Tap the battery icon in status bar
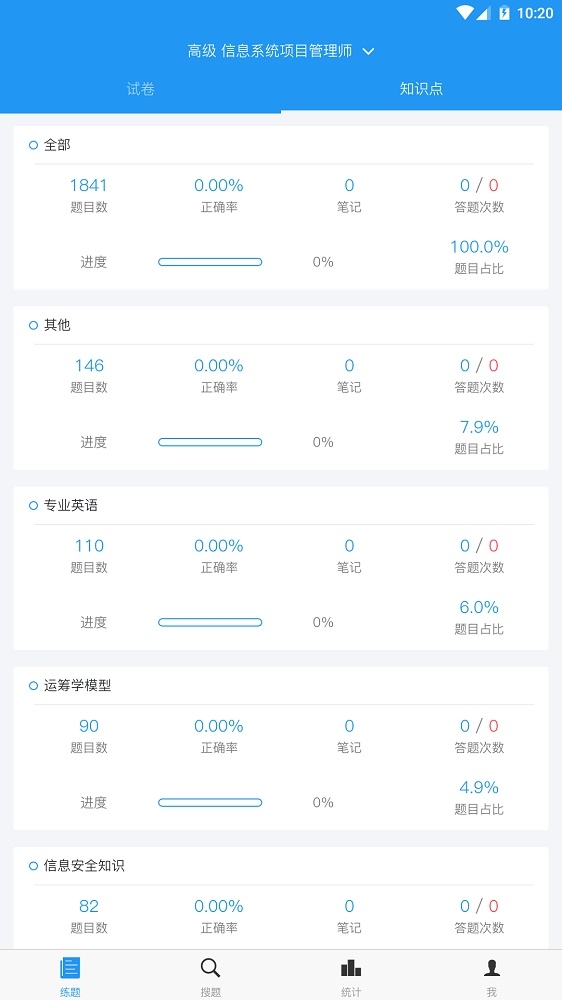This screenshot has height=1000, width=562. pyautogui.click(x=505, y=13)
